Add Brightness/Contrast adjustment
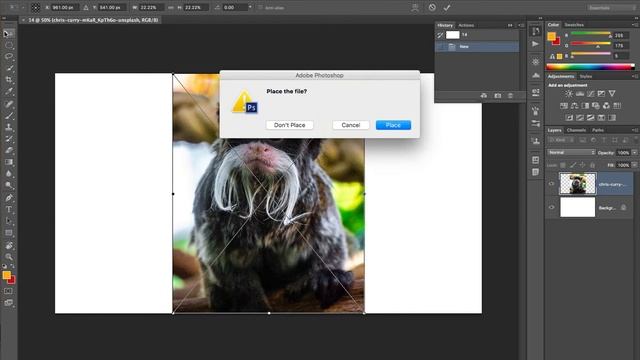 point(569,94)
